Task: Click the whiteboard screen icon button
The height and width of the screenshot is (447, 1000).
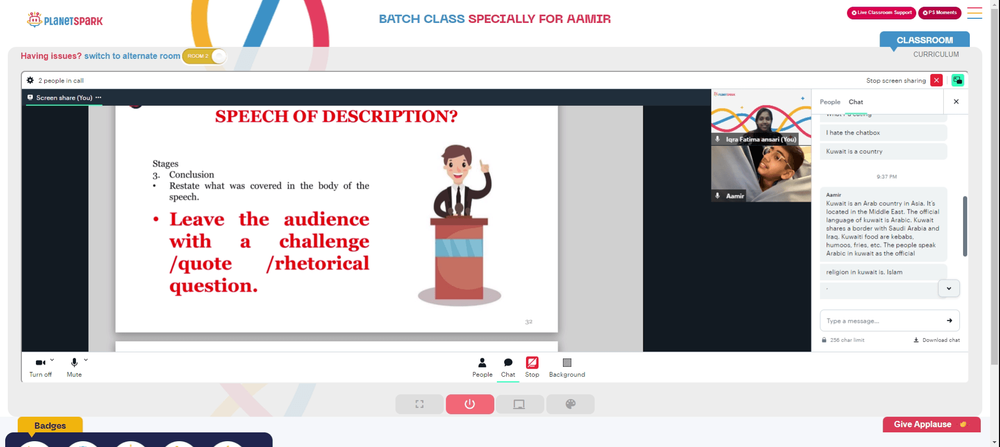Action: 520,404
